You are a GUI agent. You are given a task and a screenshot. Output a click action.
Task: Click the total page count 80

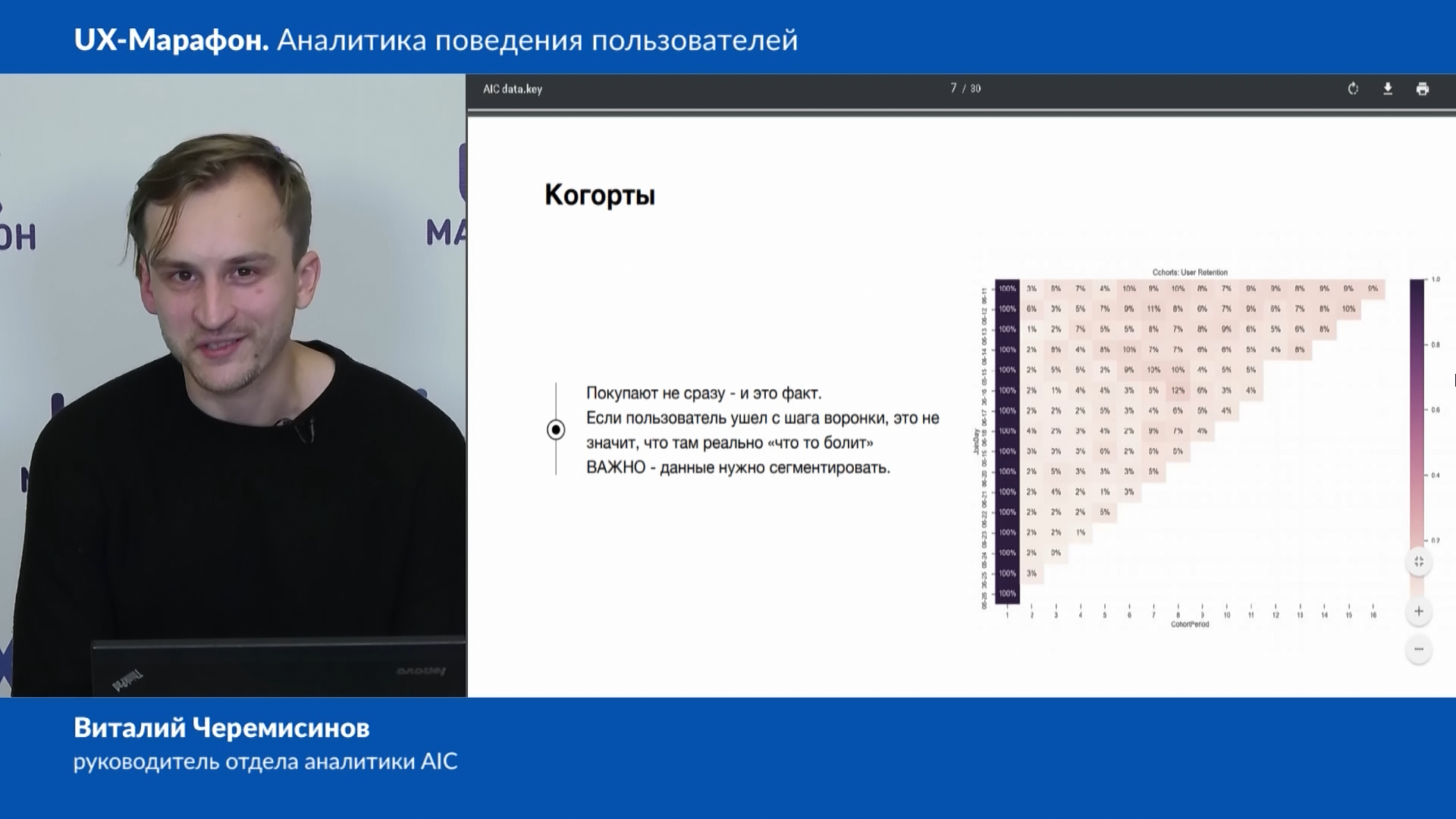coord(976,89)
